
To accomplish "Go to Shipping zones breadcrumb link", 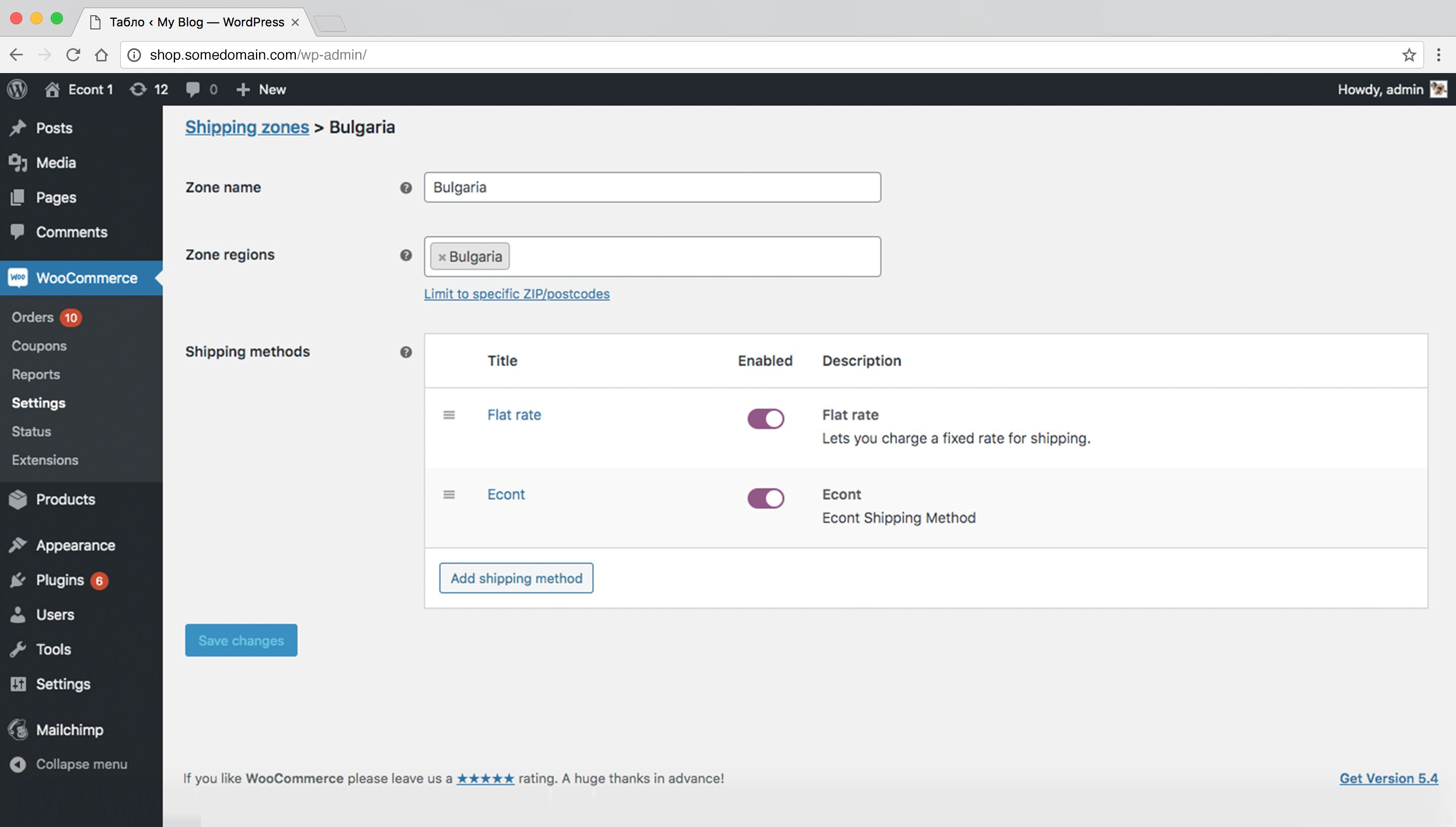I will point(247,127).
